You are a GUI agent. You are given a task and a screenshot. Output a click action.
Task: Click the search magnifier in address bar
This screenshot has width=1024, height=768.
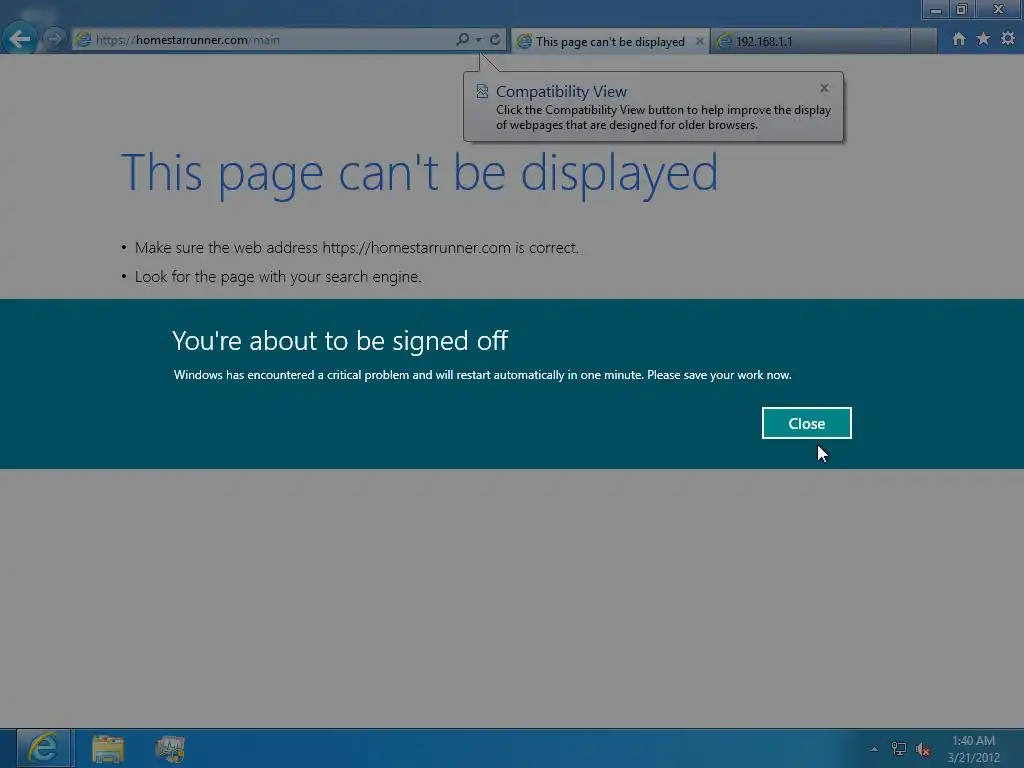click(x=462, y=39)
